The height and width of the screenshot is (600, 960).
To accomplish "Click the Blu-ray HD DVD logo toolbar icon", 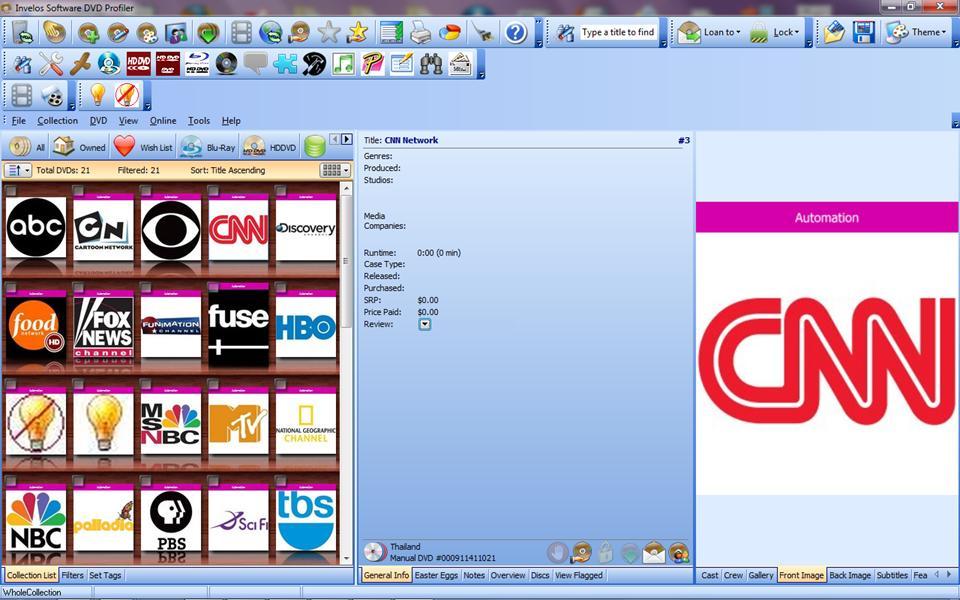I will [x=197, y=64].
